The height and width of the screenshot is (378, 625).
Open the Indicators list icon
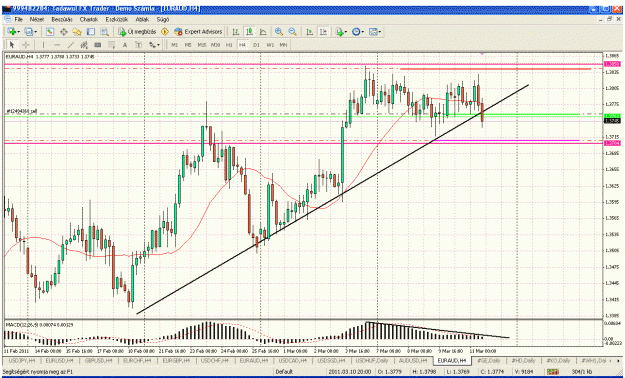(x=339, y=32)
